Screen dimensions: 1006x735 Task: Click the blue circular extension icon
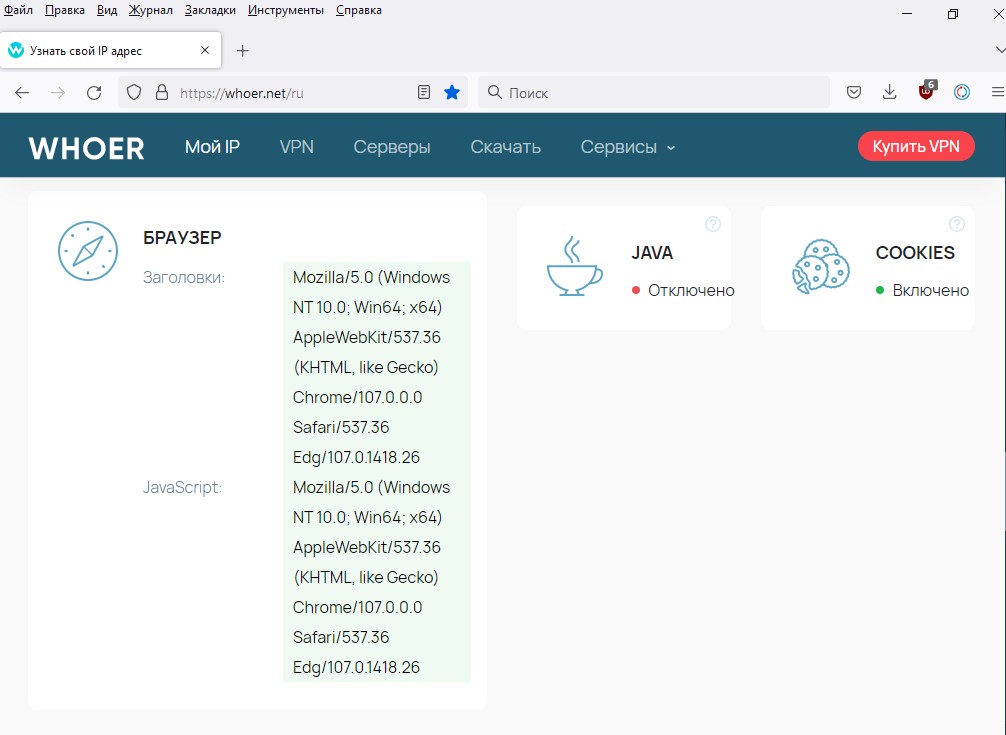961,93
